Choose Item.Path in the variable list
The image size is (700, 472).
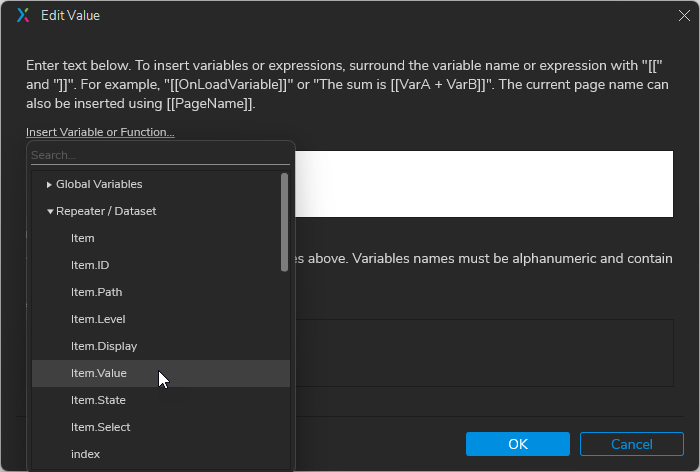click(x=96, y=292)
